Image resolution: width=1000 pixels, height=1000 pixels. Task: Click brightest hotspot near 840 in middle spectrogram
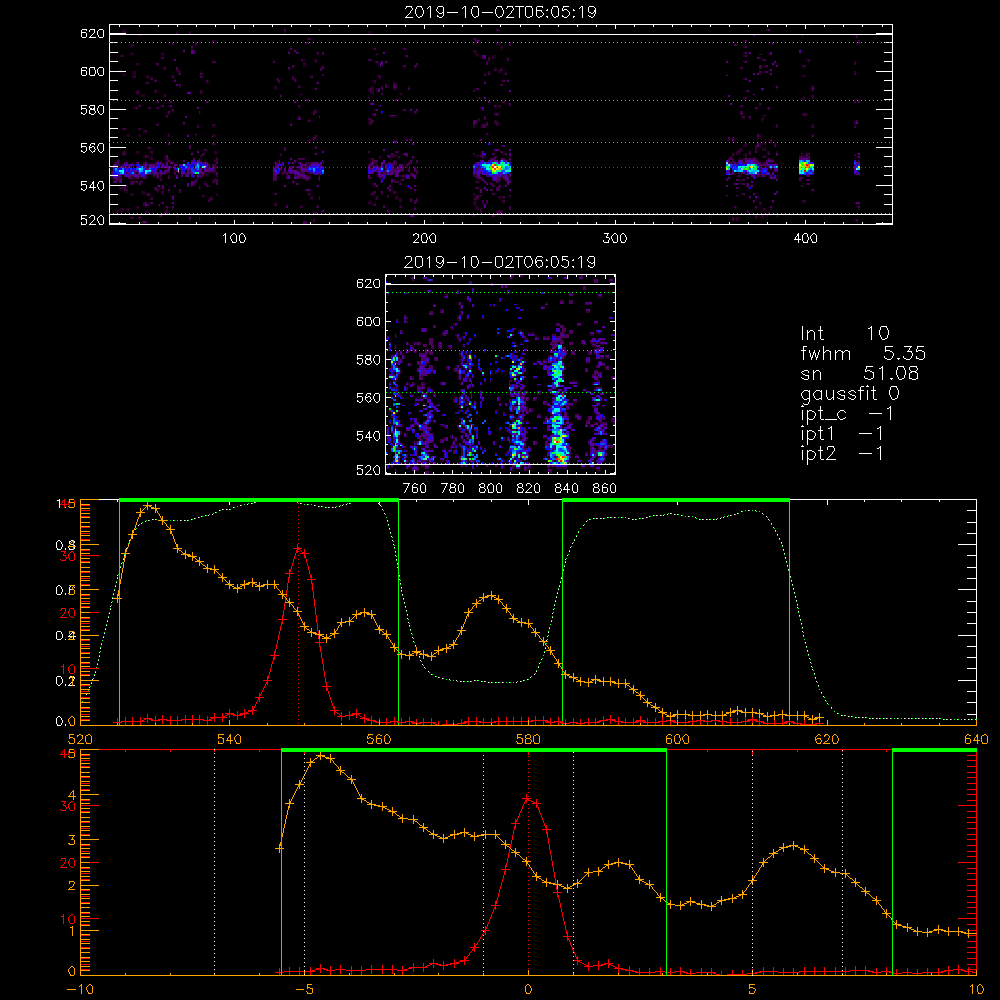coord(561,458)
